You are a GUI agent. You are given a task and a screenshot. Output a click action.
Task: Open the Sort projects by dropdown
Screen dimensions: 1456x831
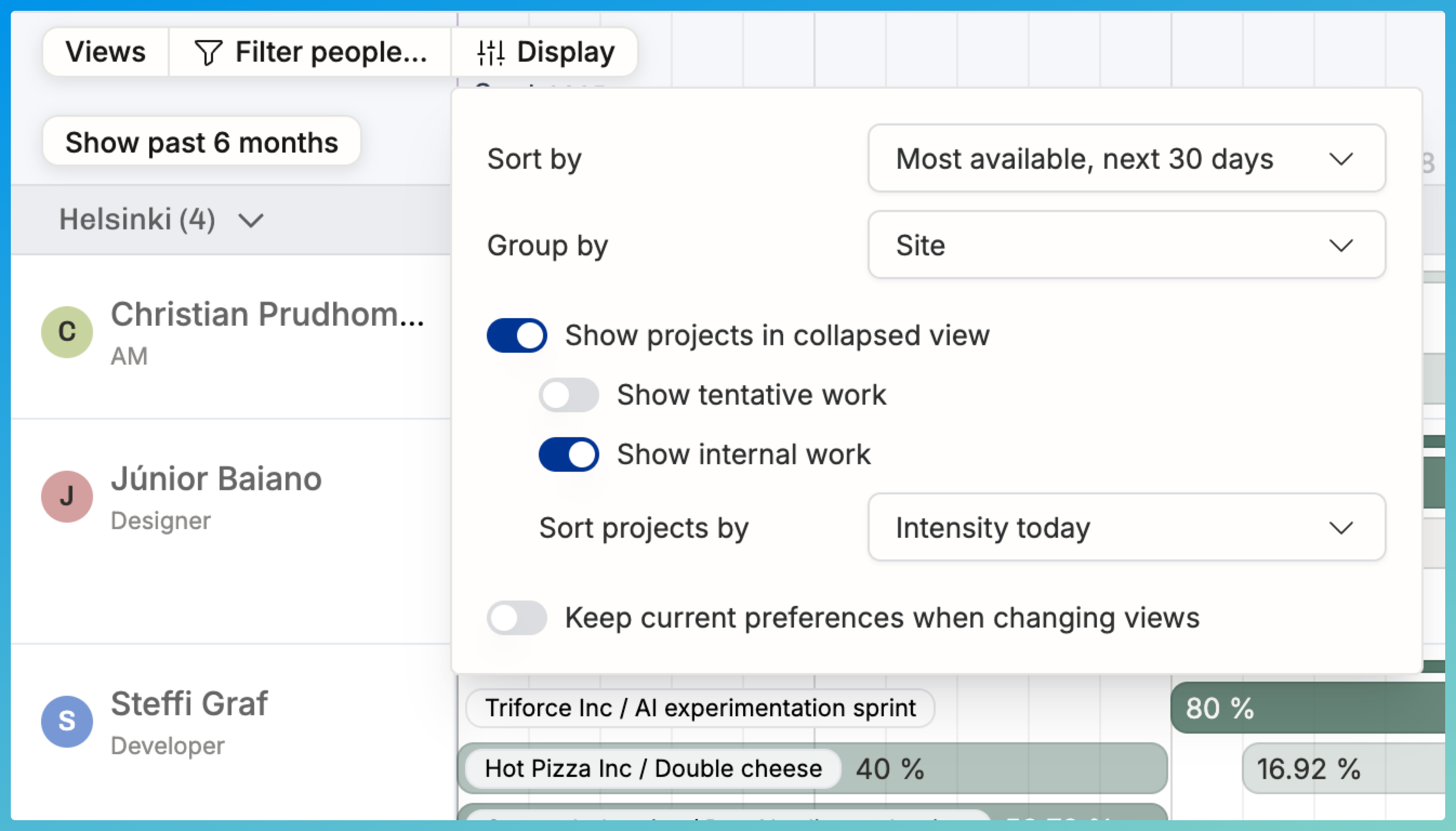point(1084,527)
